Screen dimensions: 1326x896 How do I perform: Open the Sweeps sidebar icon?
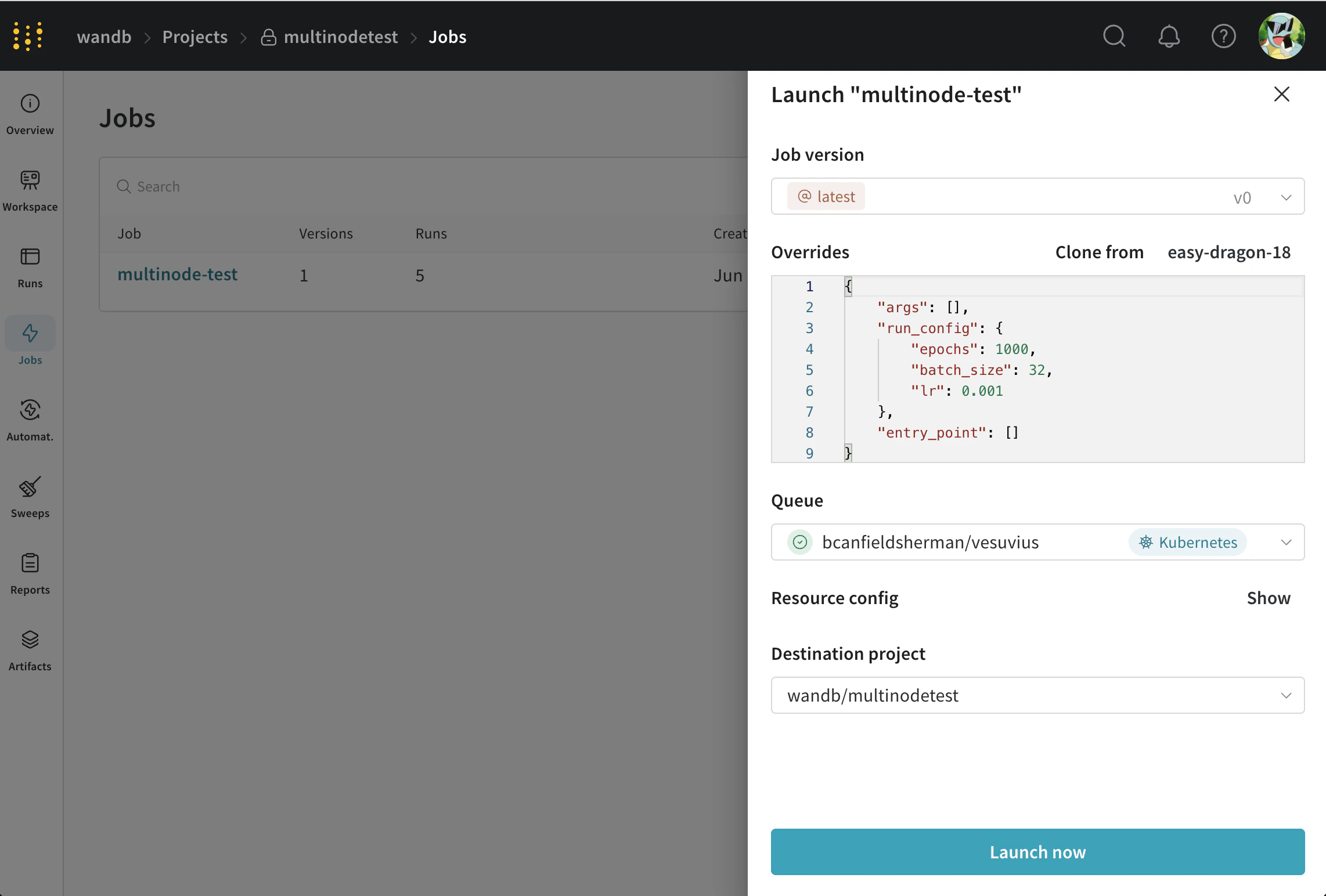30,487
